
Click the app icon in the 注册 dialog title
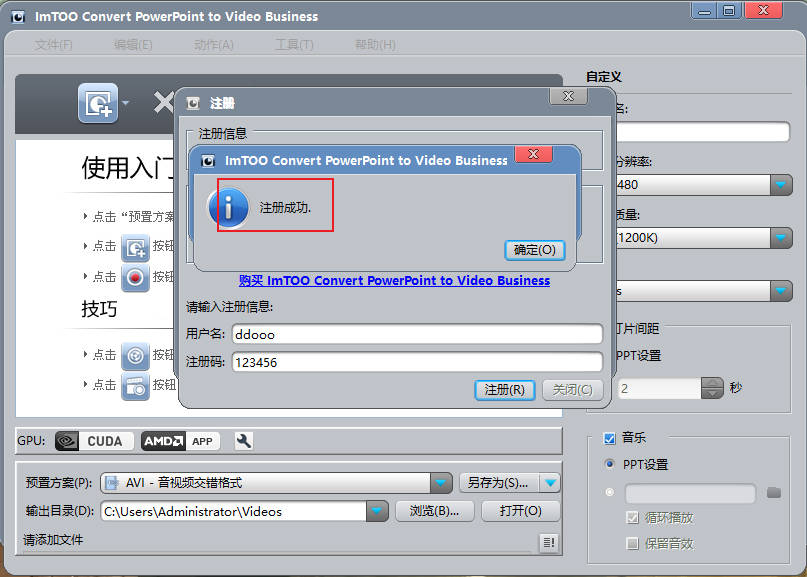[x=193, y=103]
